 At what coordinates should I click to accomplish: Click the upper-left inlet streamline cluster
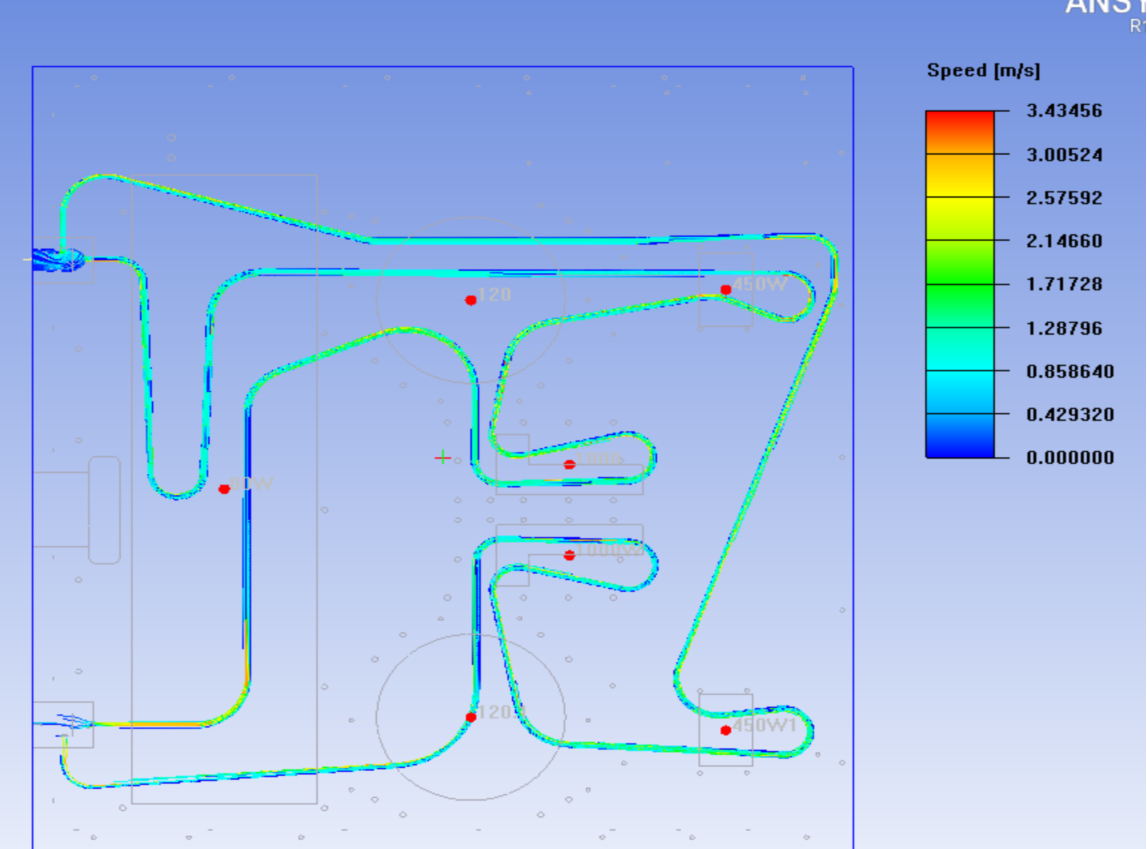56,260
